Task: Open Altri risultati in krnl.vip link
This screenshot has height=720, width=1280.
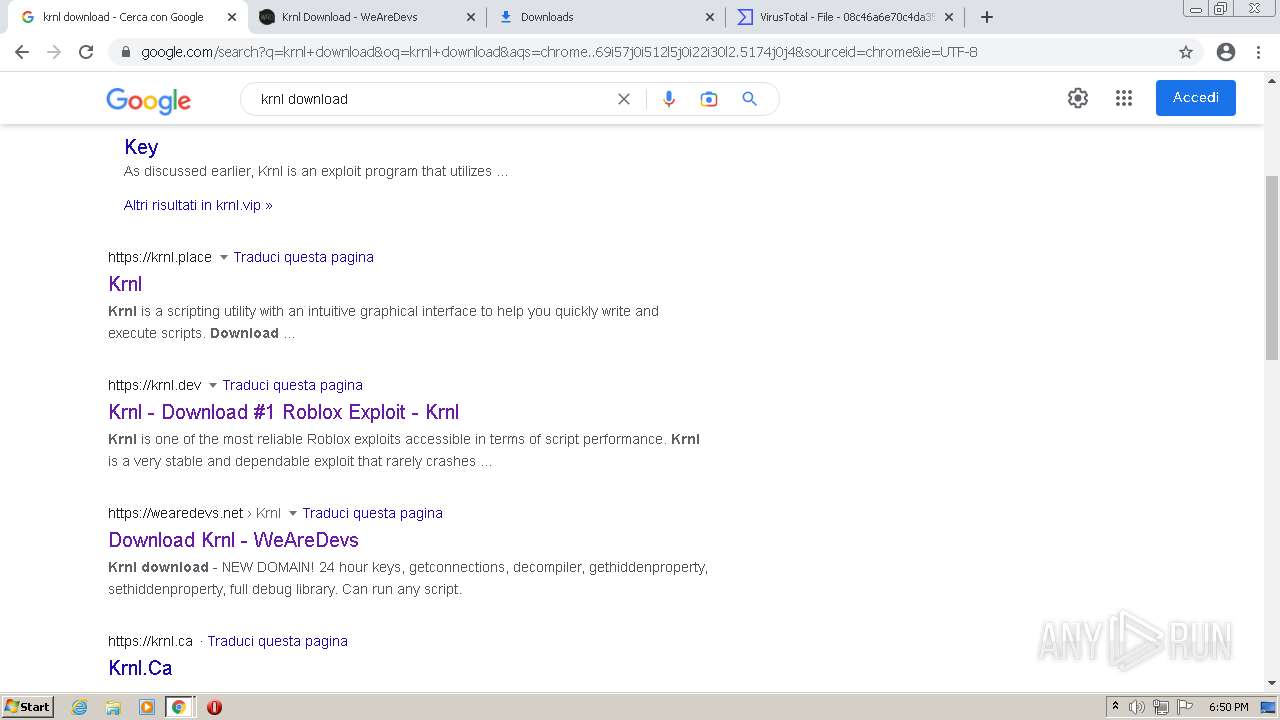Action: coord(198,205)
